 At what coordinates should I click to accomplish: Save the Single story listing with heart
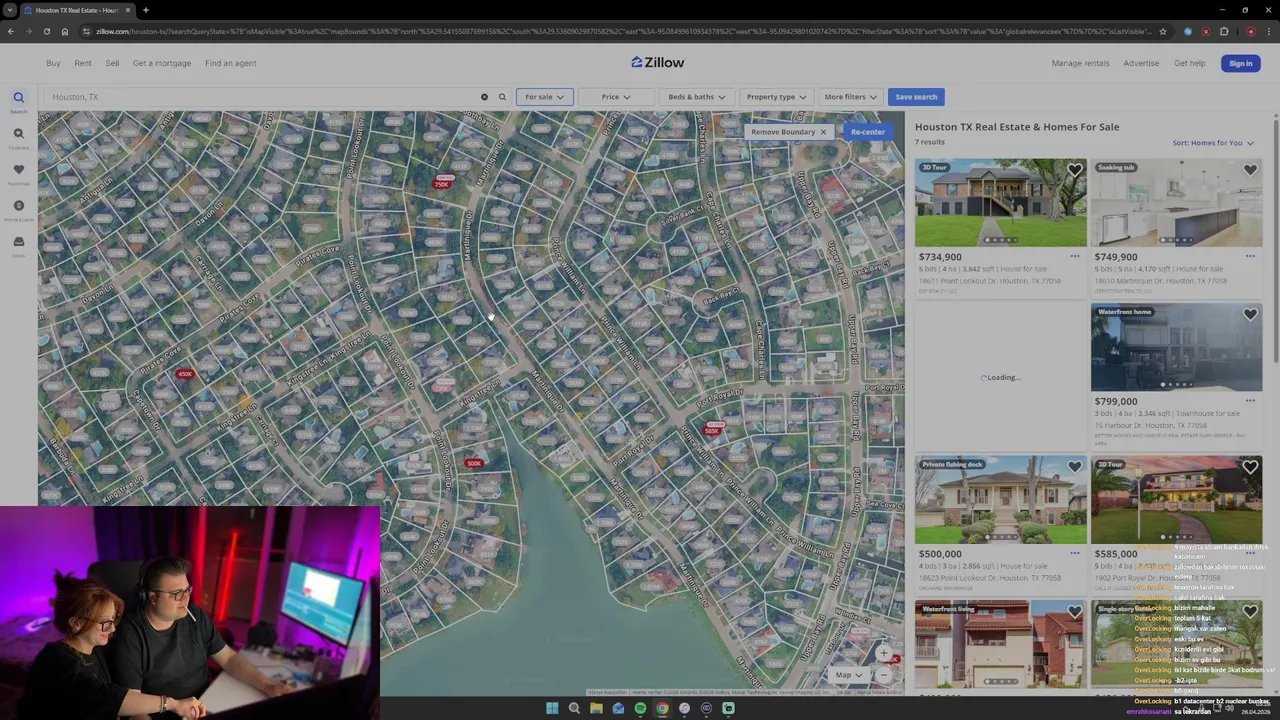tap(1250, 611)
